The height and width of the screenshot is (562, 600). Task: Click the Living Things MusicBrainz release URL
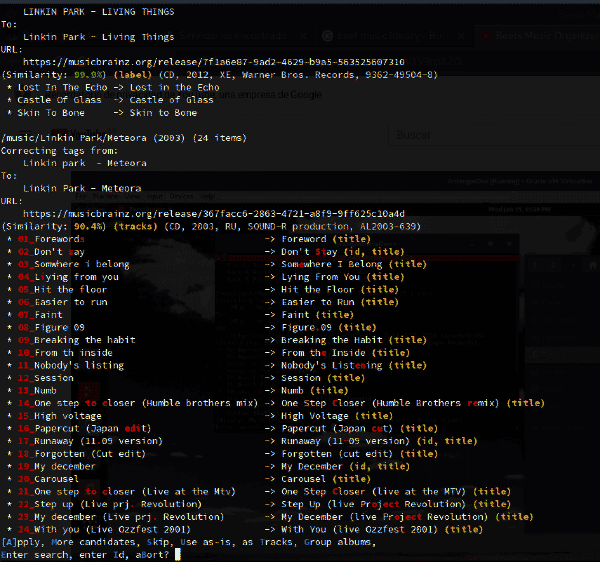214,62
